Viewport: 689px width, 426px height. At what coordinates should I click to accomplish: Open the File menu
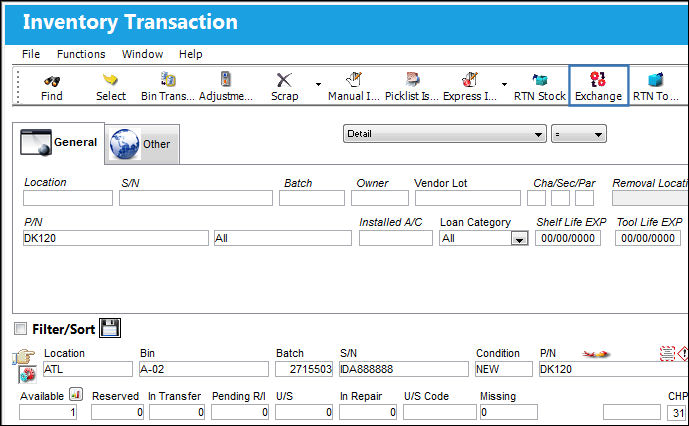tap(31, 54)
